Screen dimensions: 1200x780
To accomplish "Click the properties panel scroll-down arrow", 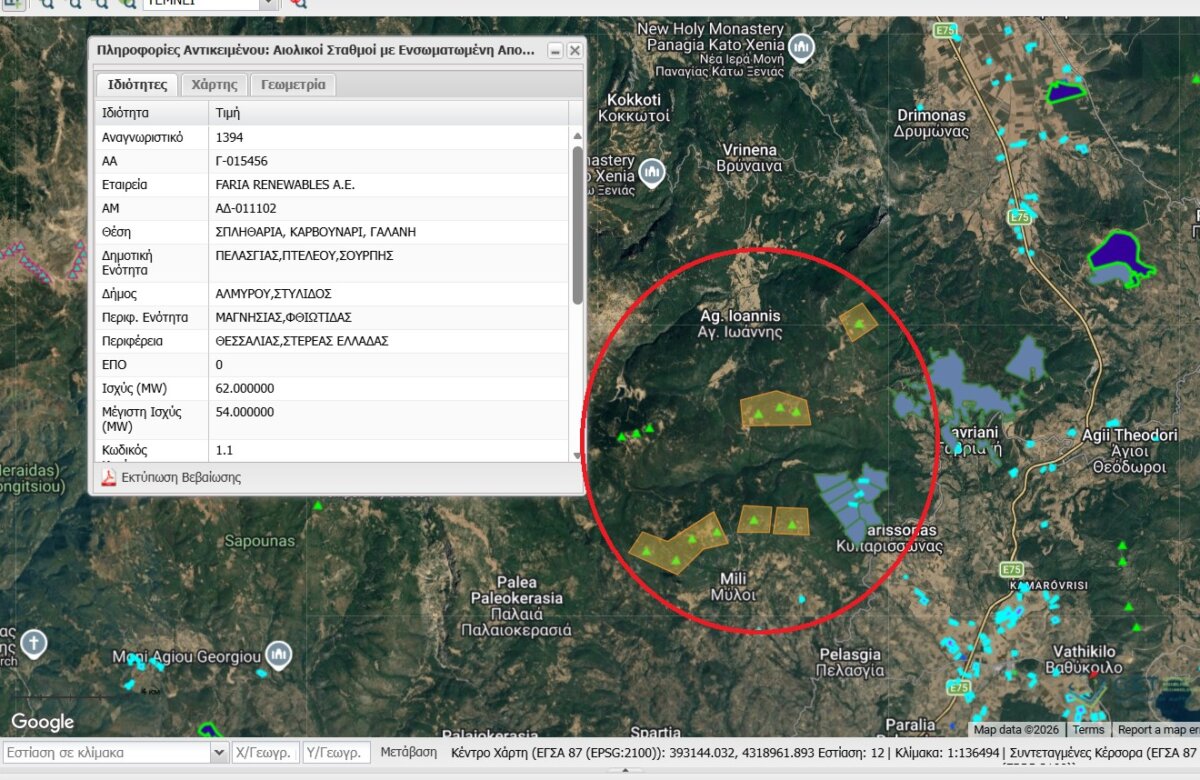I will point(577,455).
